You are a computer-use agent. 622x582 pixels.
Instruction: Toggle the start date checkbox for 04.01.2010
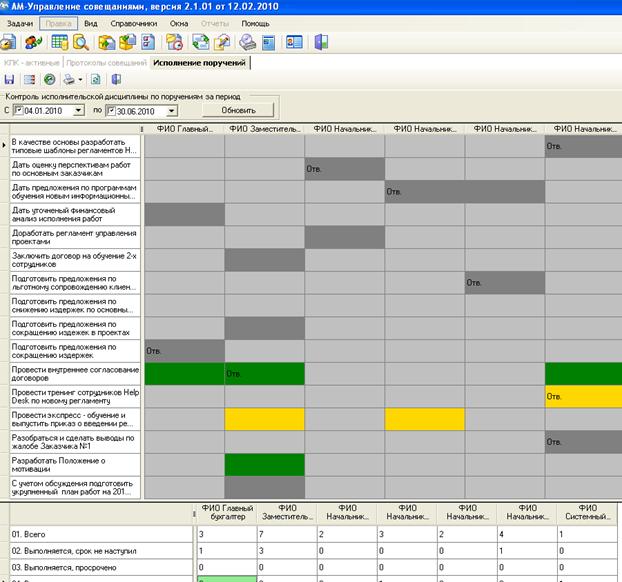click(x=19, y=110)
